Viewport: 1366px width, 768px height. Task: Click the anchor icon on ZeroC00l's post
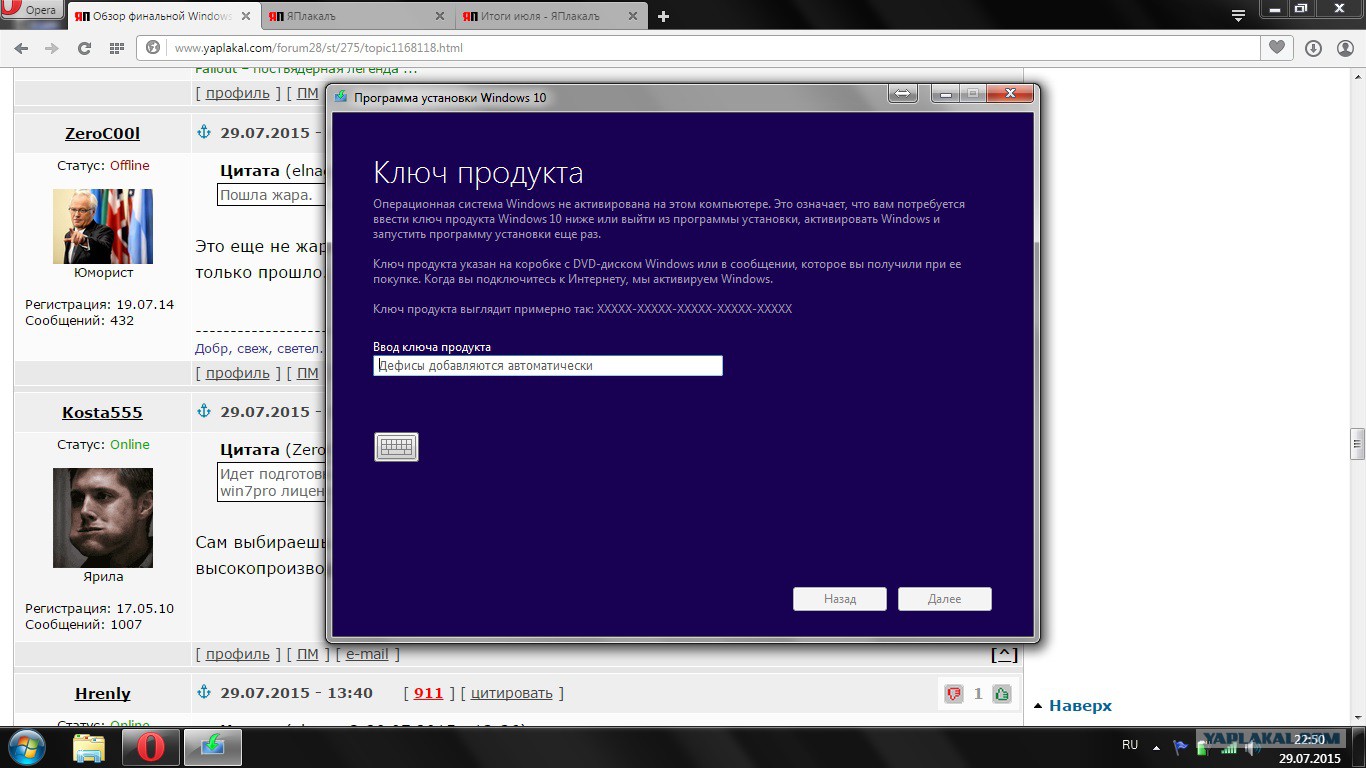pyautogui.click(x=204, y=132)
